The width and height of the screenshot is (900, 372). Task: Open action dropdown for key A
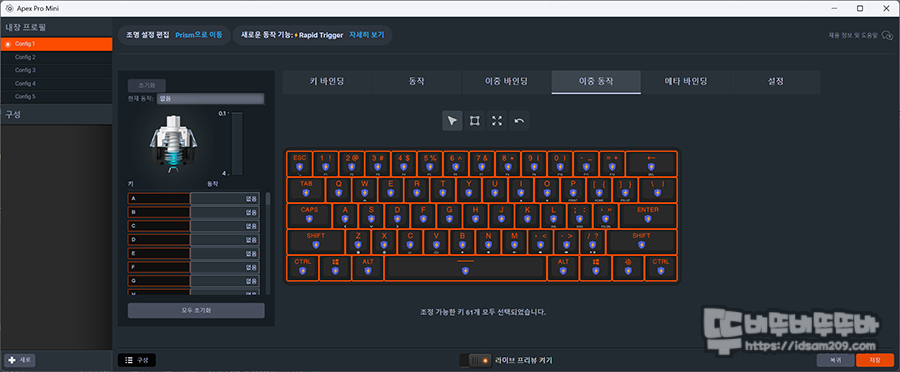pyautogui.click(x=225, y=199)
